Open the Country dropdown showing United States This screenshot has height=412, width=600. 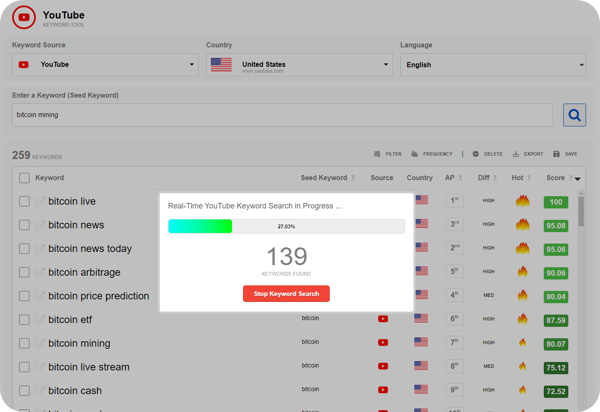299,65
